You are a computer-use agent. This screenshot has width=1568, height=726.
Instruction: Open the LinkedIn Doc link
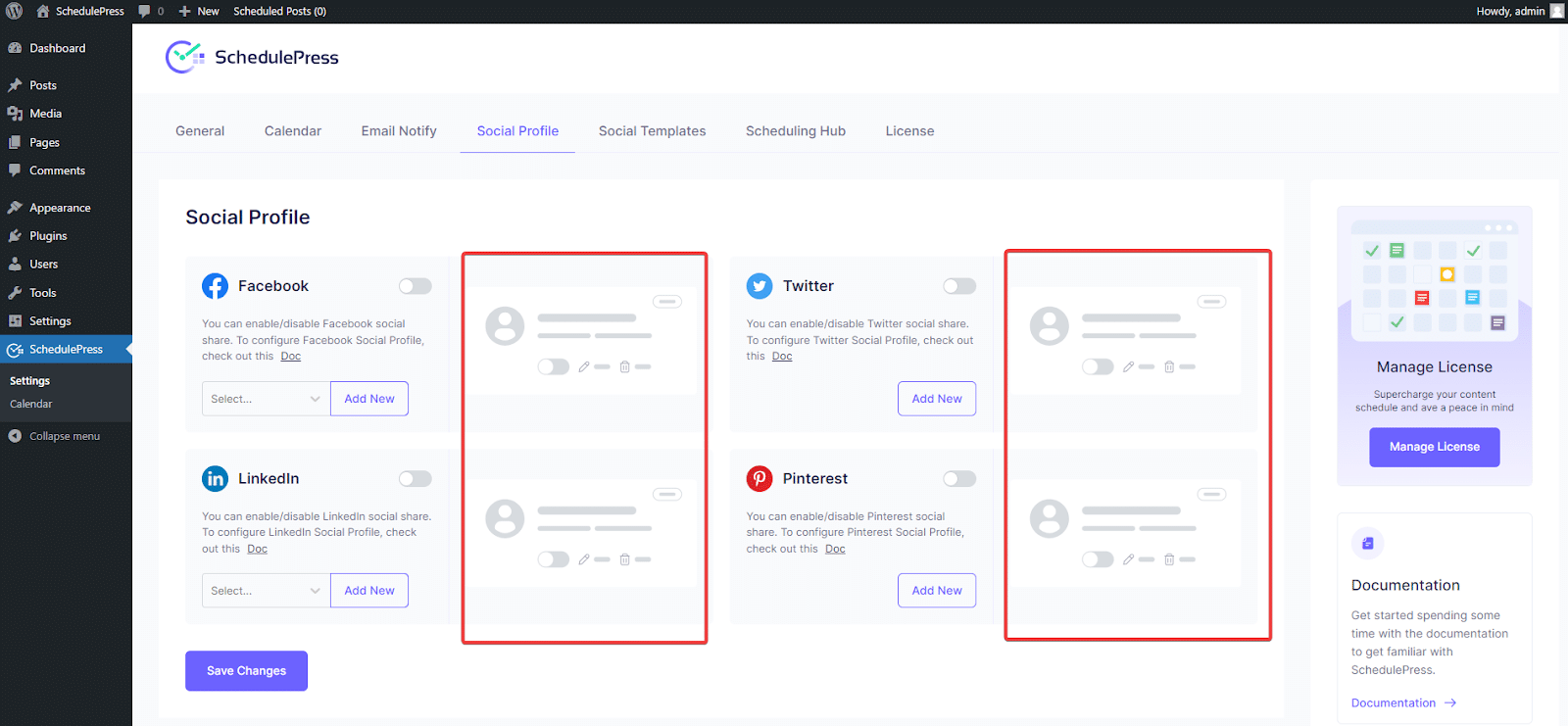pyautogui.click(x=258, y=549)
